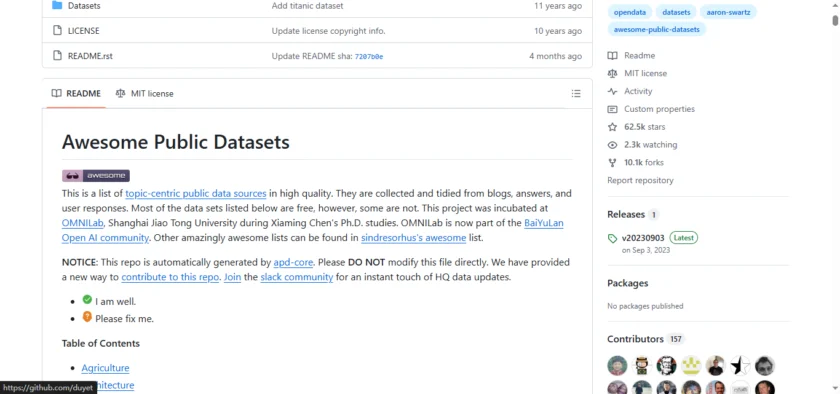The width and height of the screenshot is (840, 394).
Task: Click the scales icon beside MIT license
Action: (x=612, y=73)
